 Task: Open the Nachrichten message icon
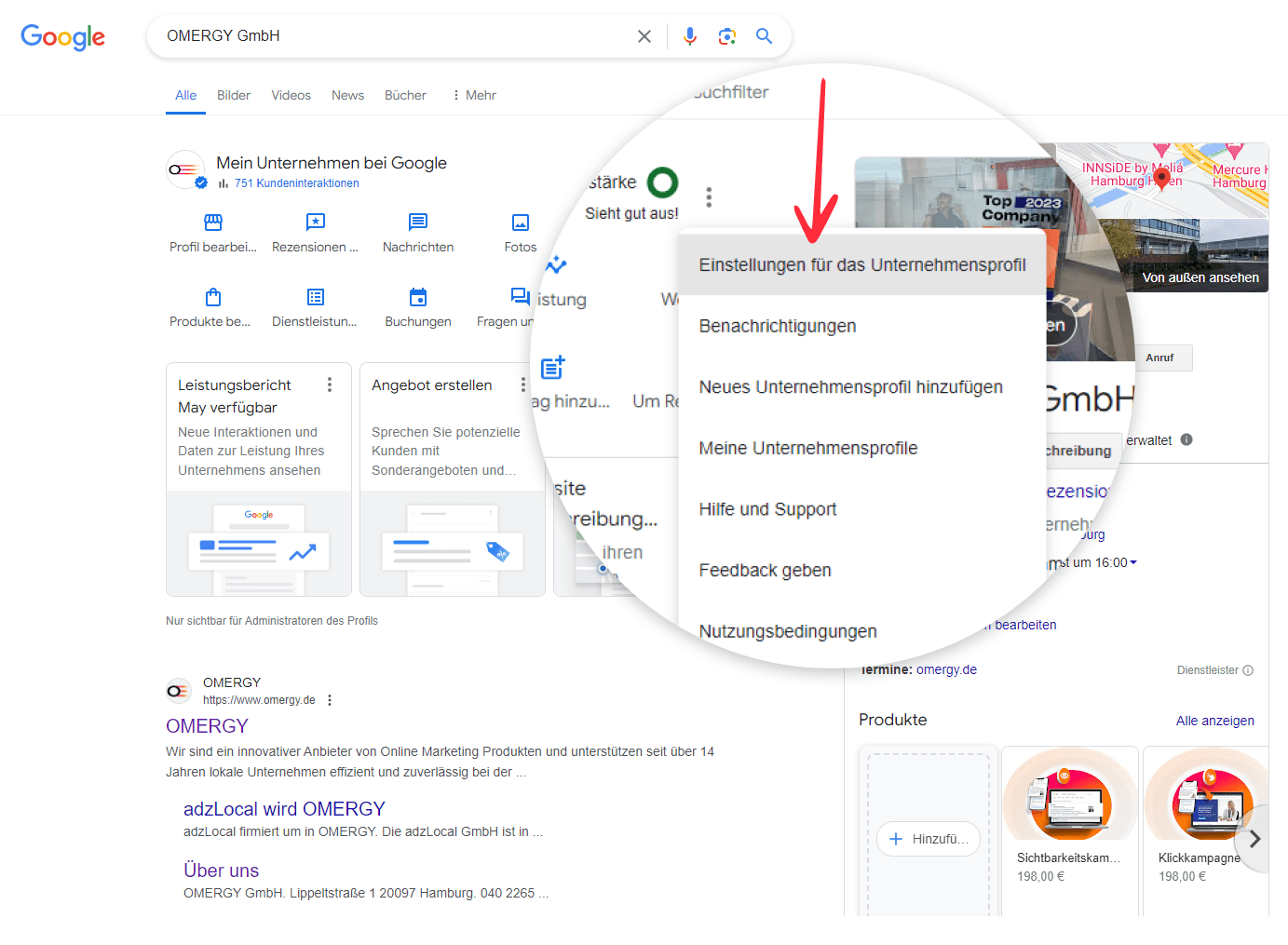coord(418,222)
